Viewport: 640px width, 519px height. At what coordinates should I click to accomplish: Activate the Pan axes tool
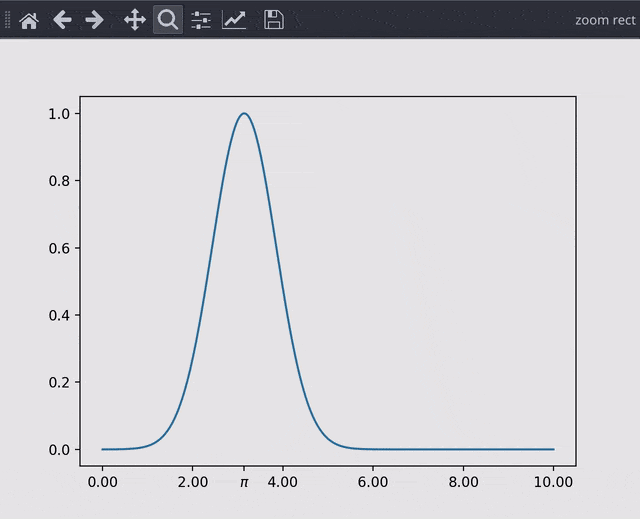point(135,20)
